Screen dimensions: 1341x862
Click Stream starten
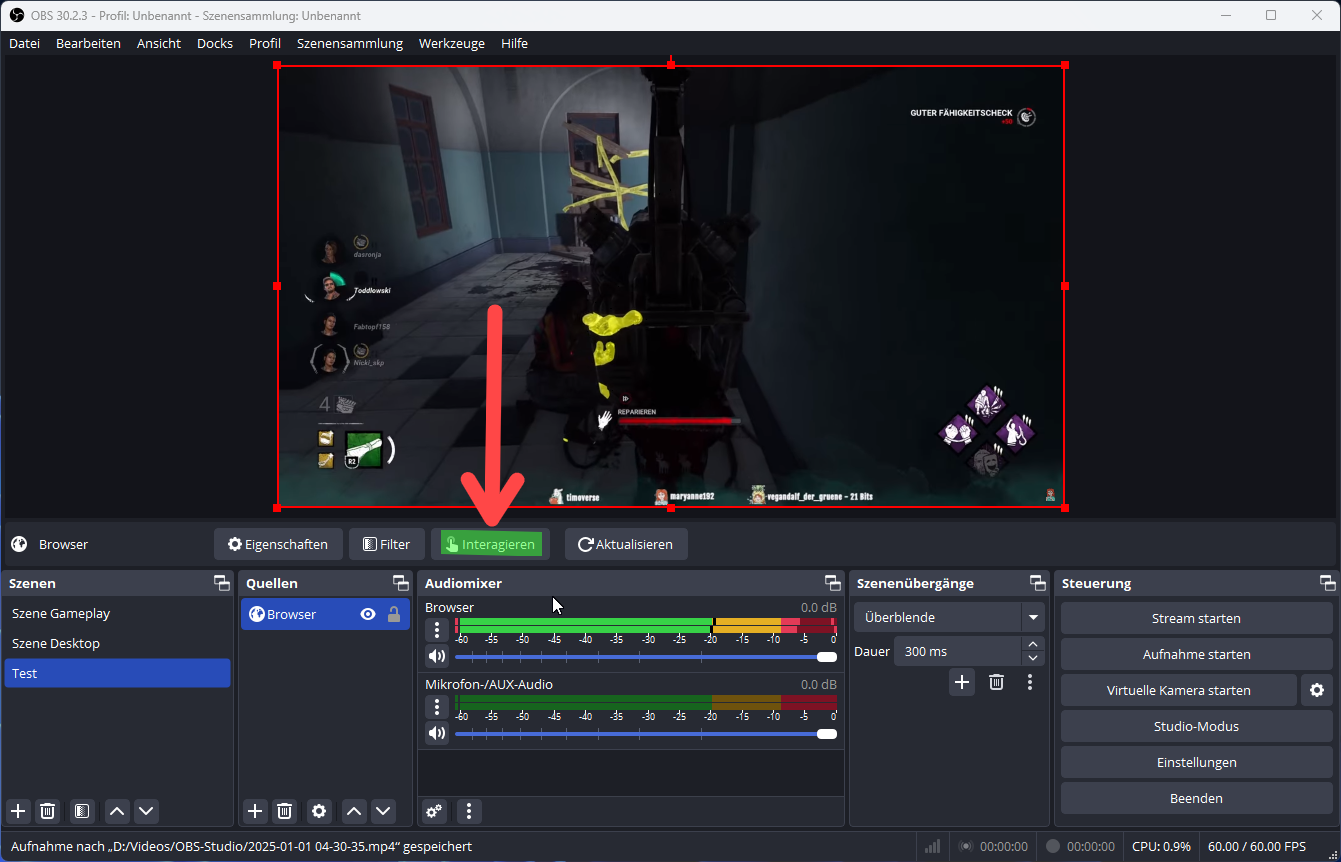tap(1196, 618)
